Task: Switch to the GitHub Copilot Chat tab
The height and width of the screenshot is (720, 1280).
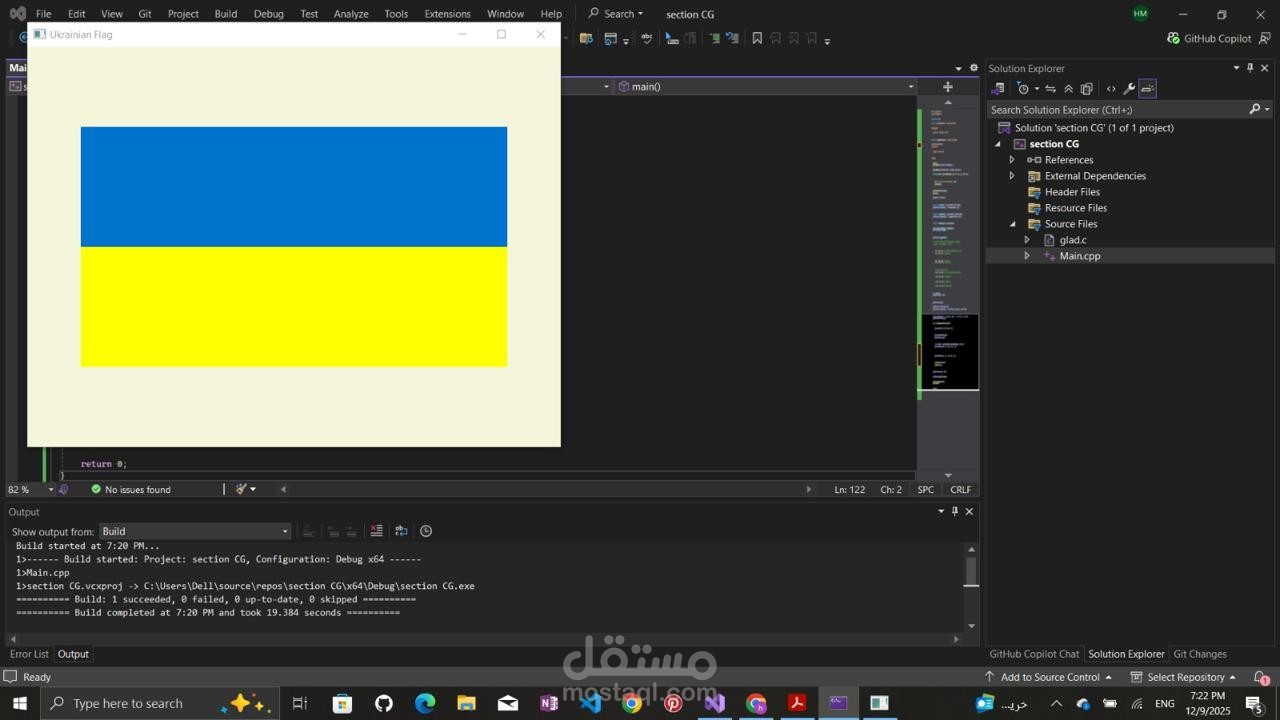Action: (x=1034, y=654)
